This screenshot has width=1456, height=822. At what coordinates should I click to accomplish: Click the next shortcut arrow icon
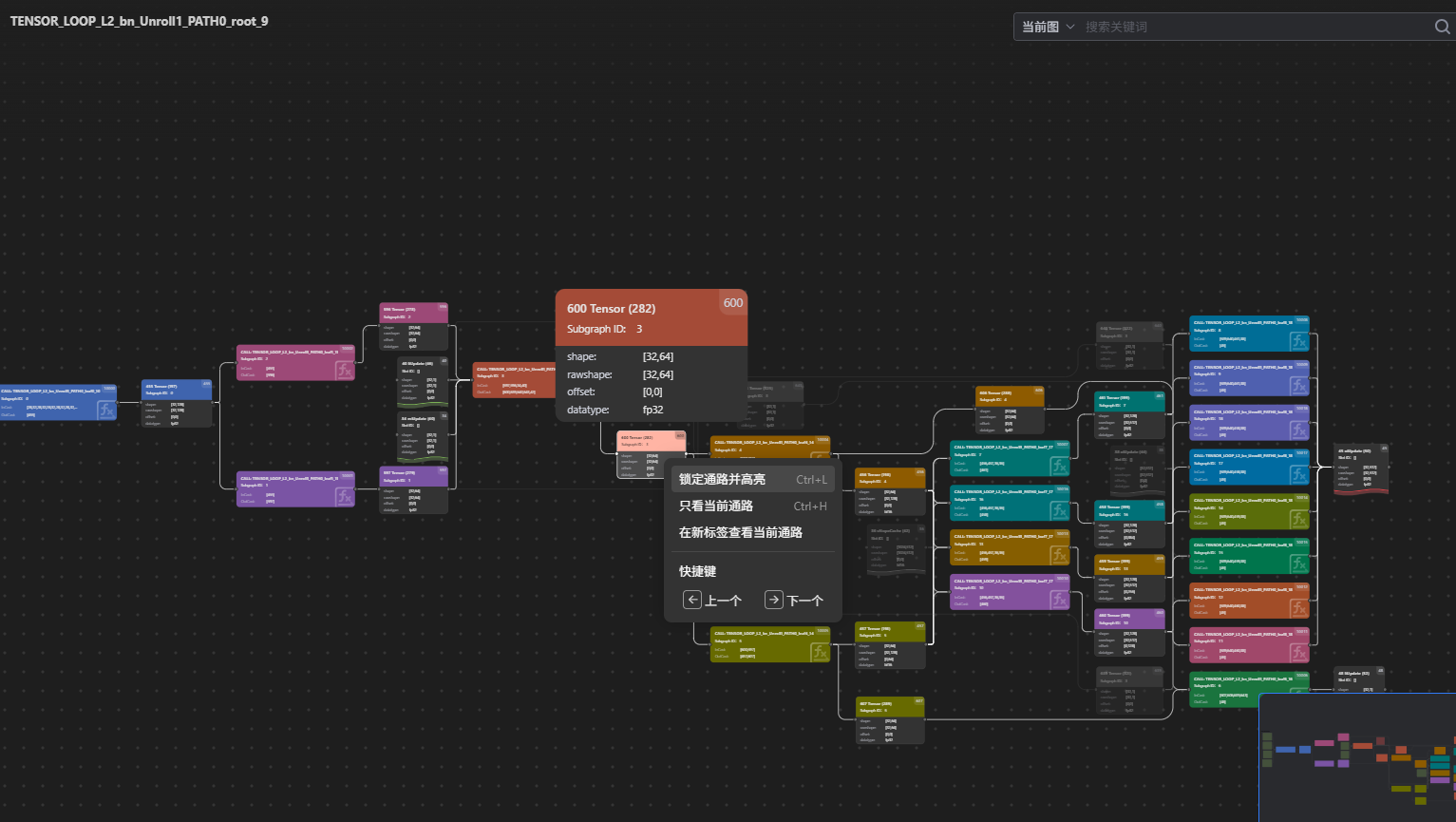coord(774,600)
